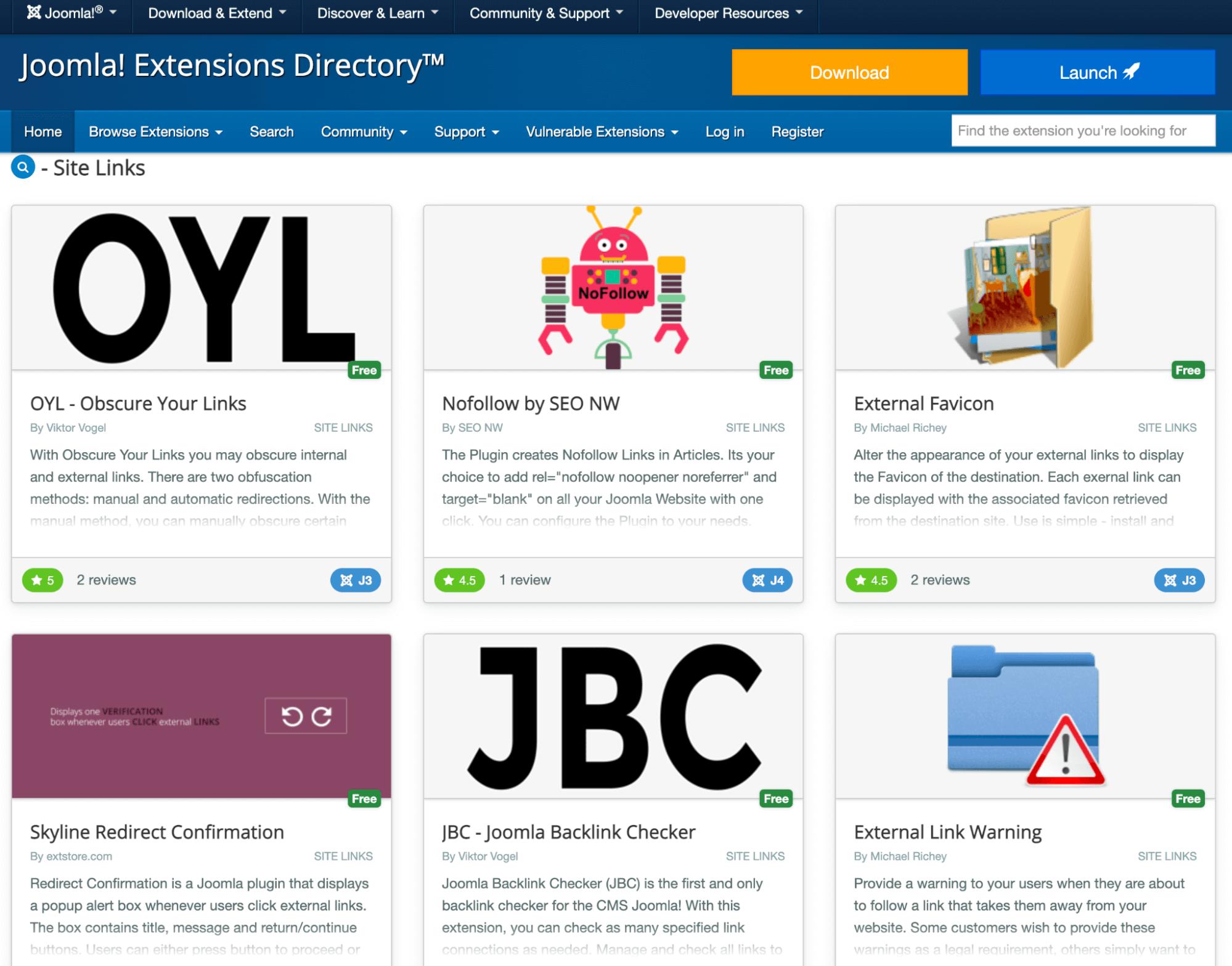The image size is (1232, 966).
Task: Open the External Link Warning title
Action: point(947,832)
